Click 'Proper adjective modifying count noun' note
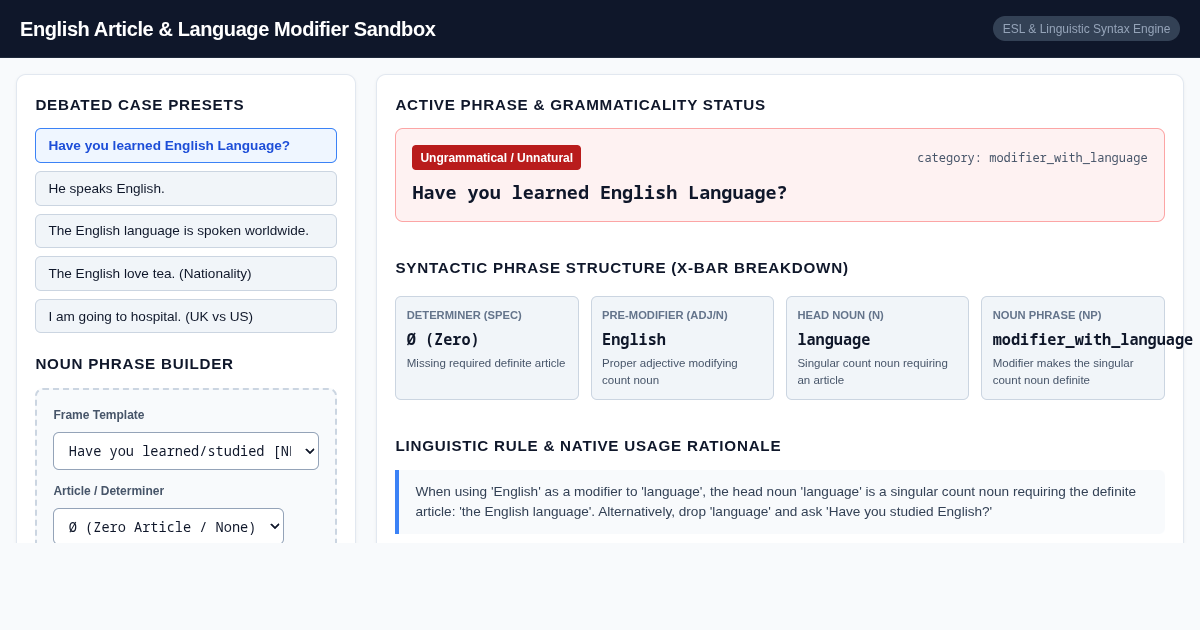 [x=670, y=371]
